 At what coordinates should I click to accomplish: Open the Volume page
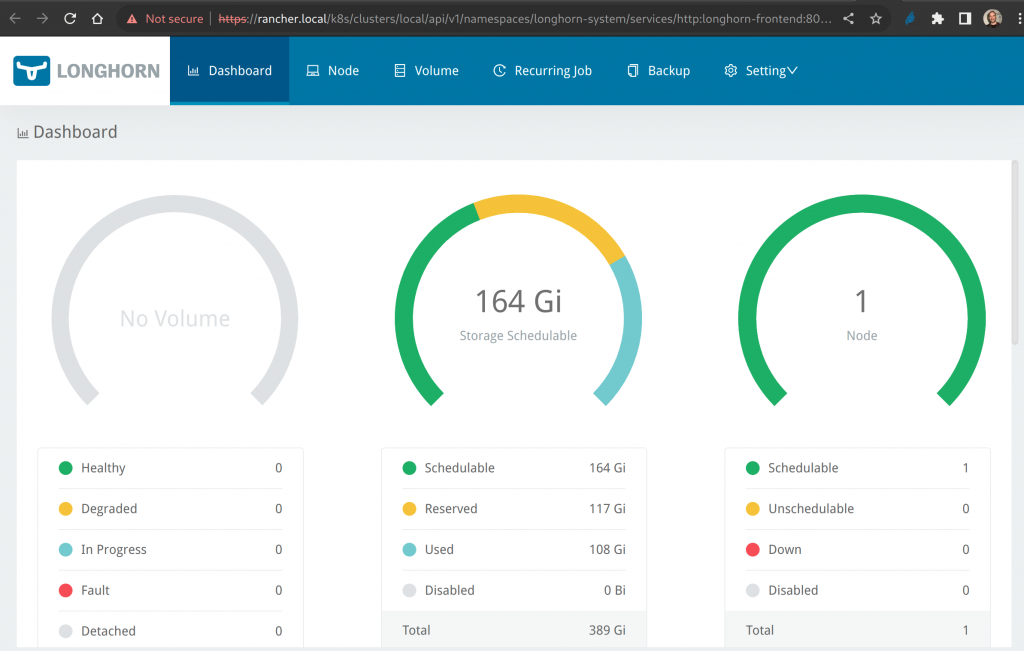(x=426, y=71)
